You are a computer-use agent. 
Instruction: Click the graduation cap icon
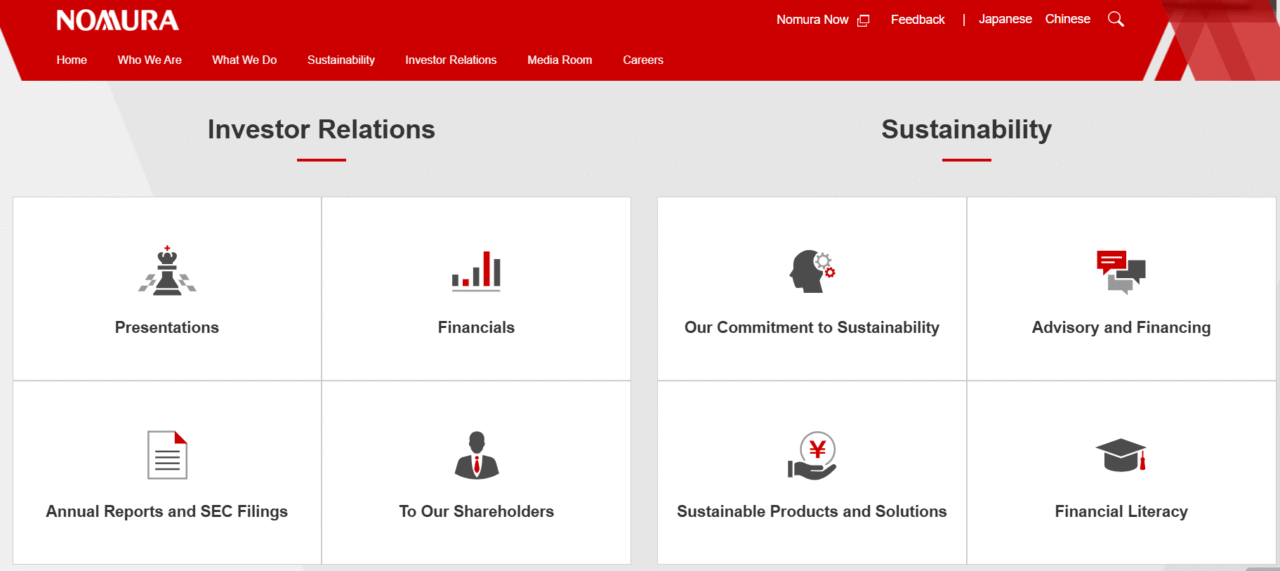tap(1121, 455)
